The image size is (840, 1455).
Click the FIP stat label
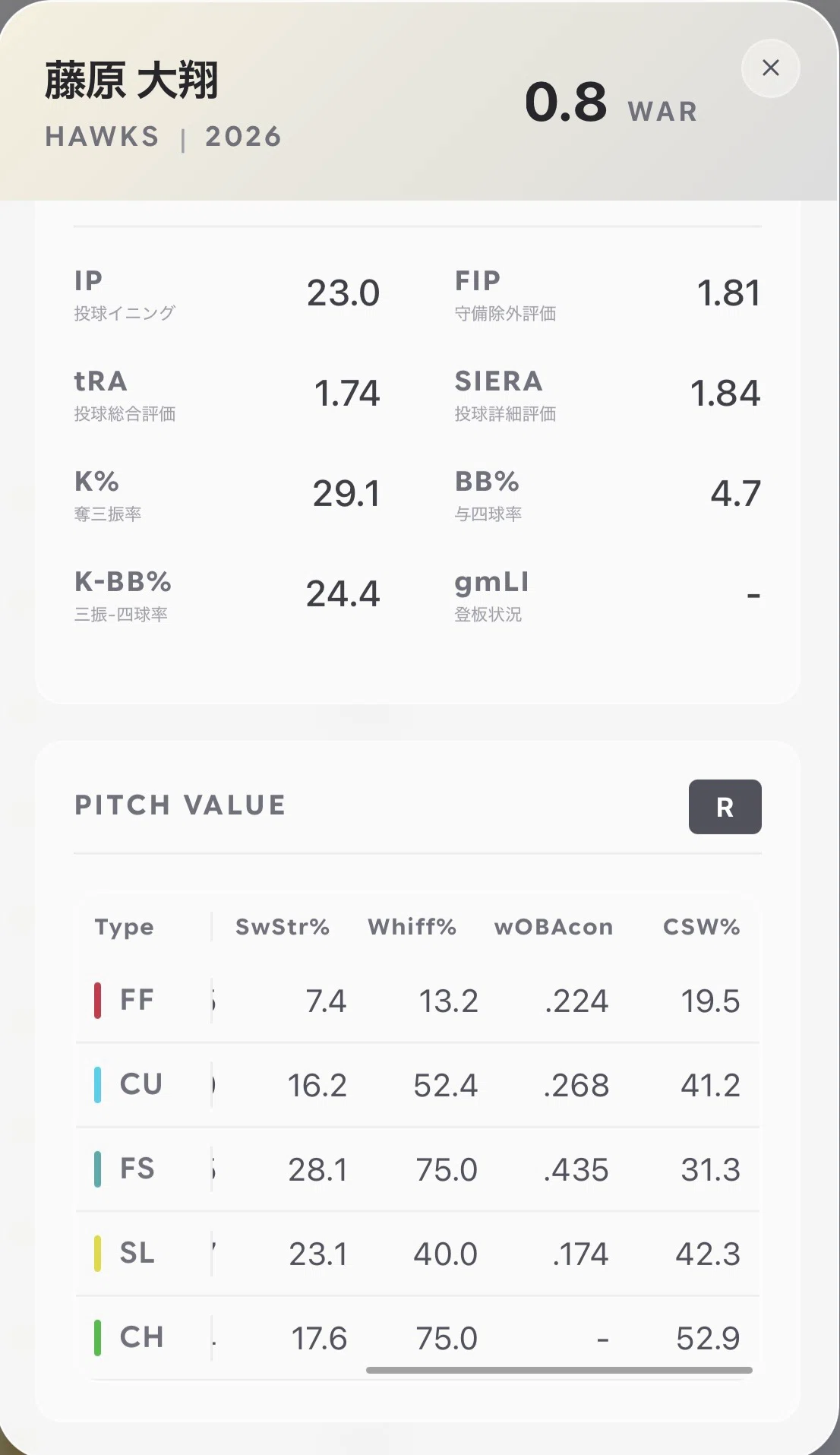point(478,280)
